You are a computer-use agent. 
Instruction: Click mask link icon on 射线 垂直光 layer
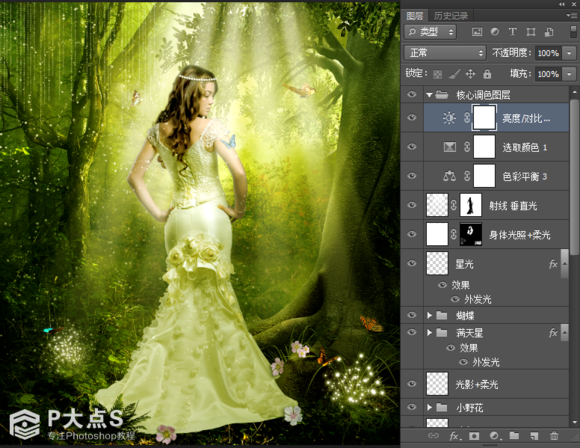(454, 205)
